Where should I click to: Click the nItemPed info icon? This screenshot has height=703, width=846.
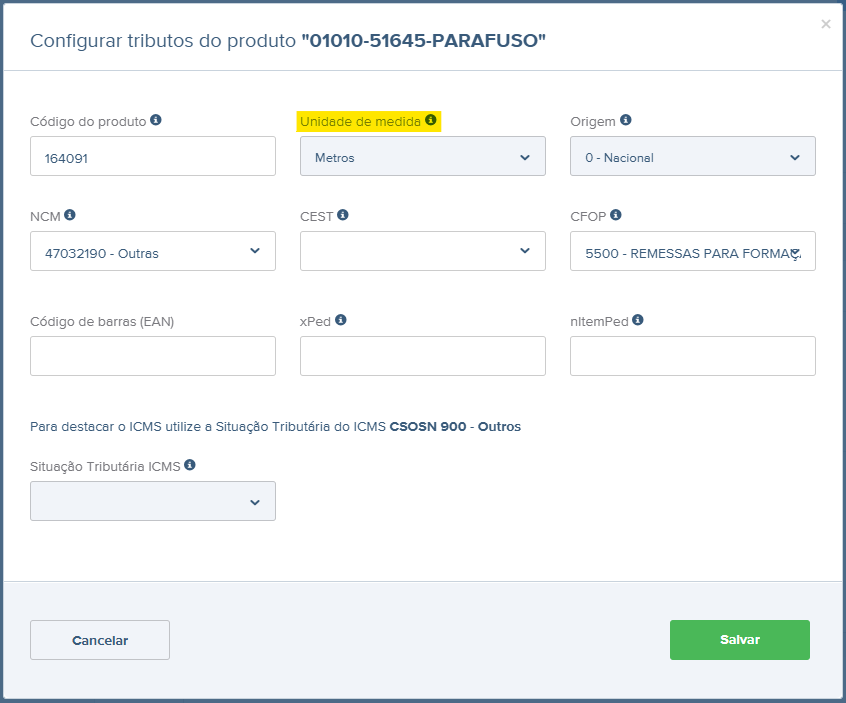point(638,320)
